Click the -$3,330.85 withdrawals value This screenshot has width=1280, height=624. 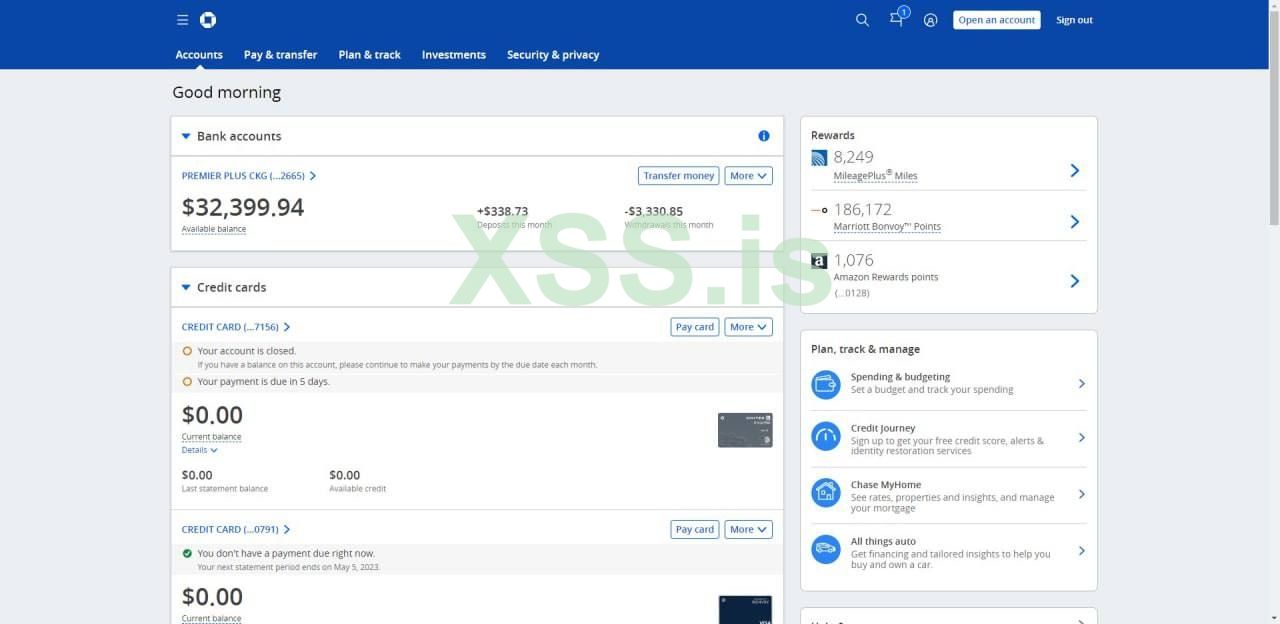pos(654,211)
